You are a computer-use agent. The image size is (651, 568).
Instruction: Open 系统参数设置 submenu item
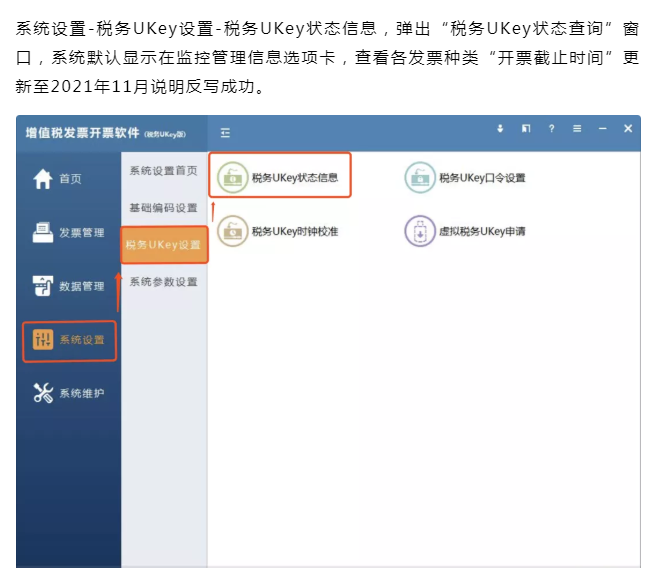click(x=163, y=282)
